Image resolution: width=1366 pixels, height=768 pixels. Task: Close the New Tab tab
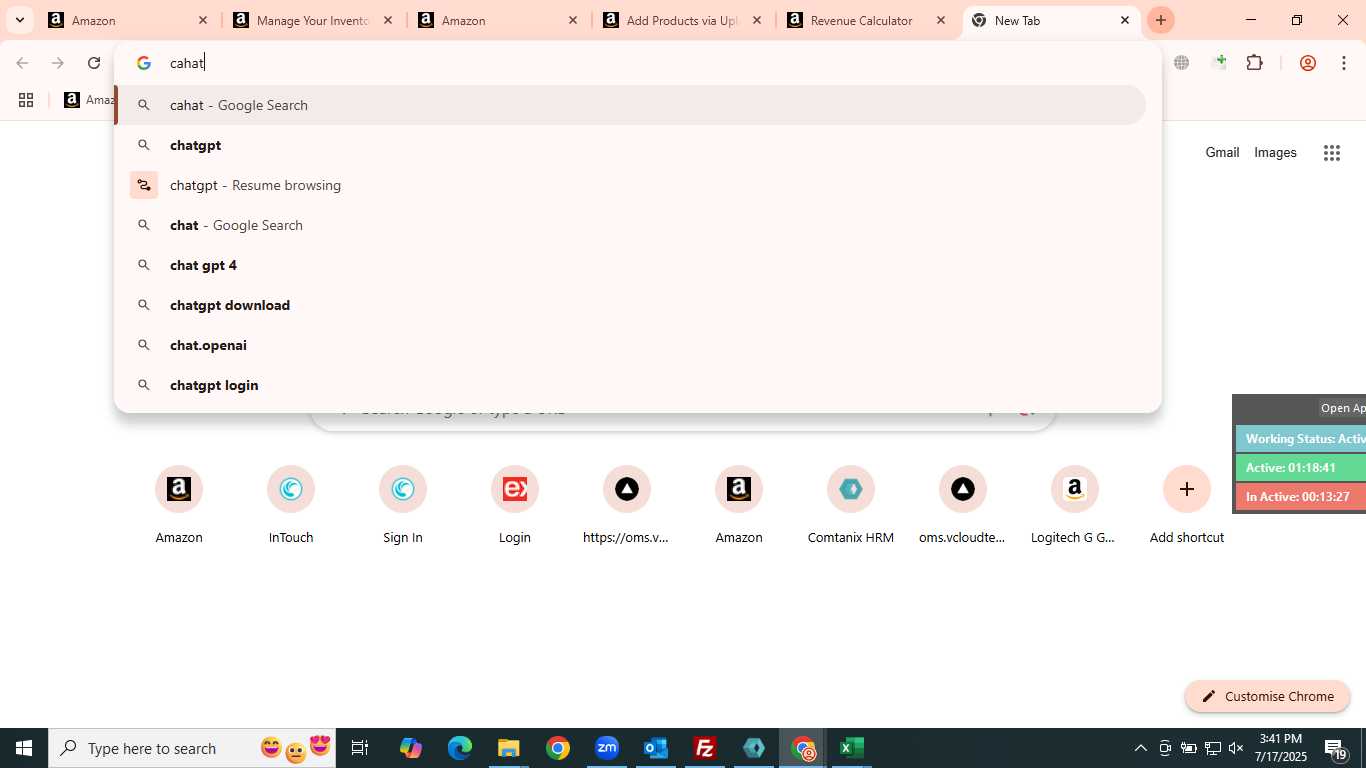(1125, 20)
